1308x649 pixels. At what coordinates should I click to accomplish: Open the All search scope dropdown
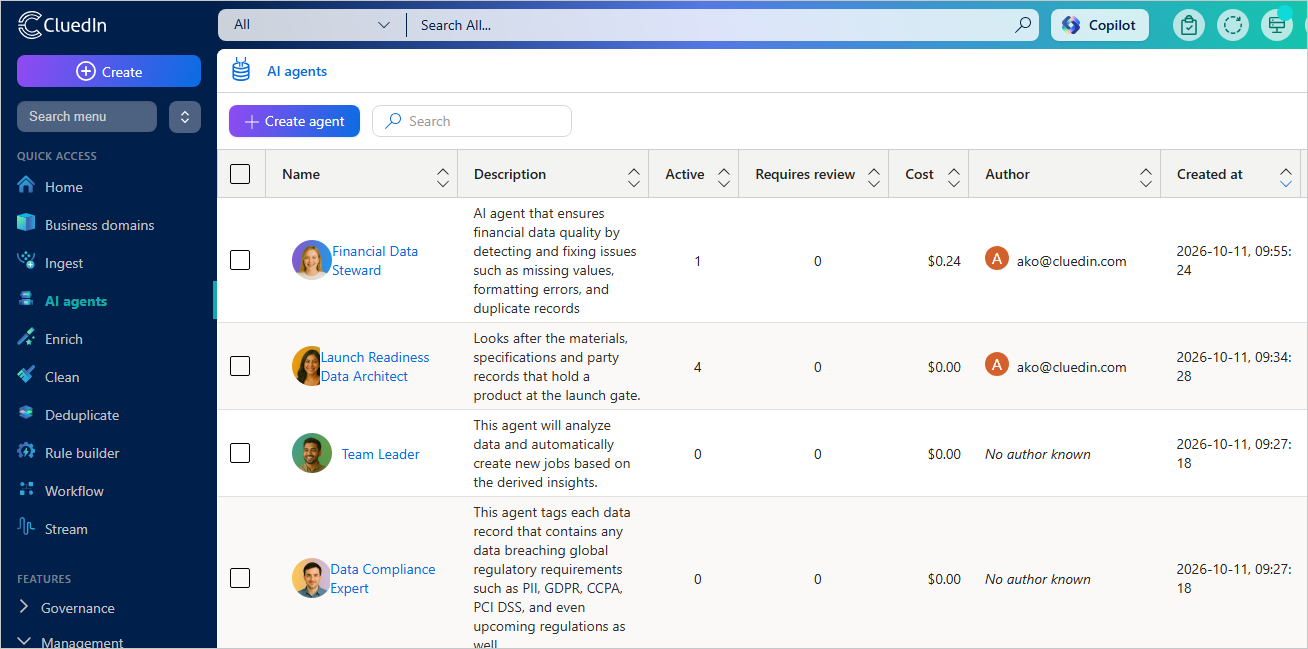pos(312,25)
